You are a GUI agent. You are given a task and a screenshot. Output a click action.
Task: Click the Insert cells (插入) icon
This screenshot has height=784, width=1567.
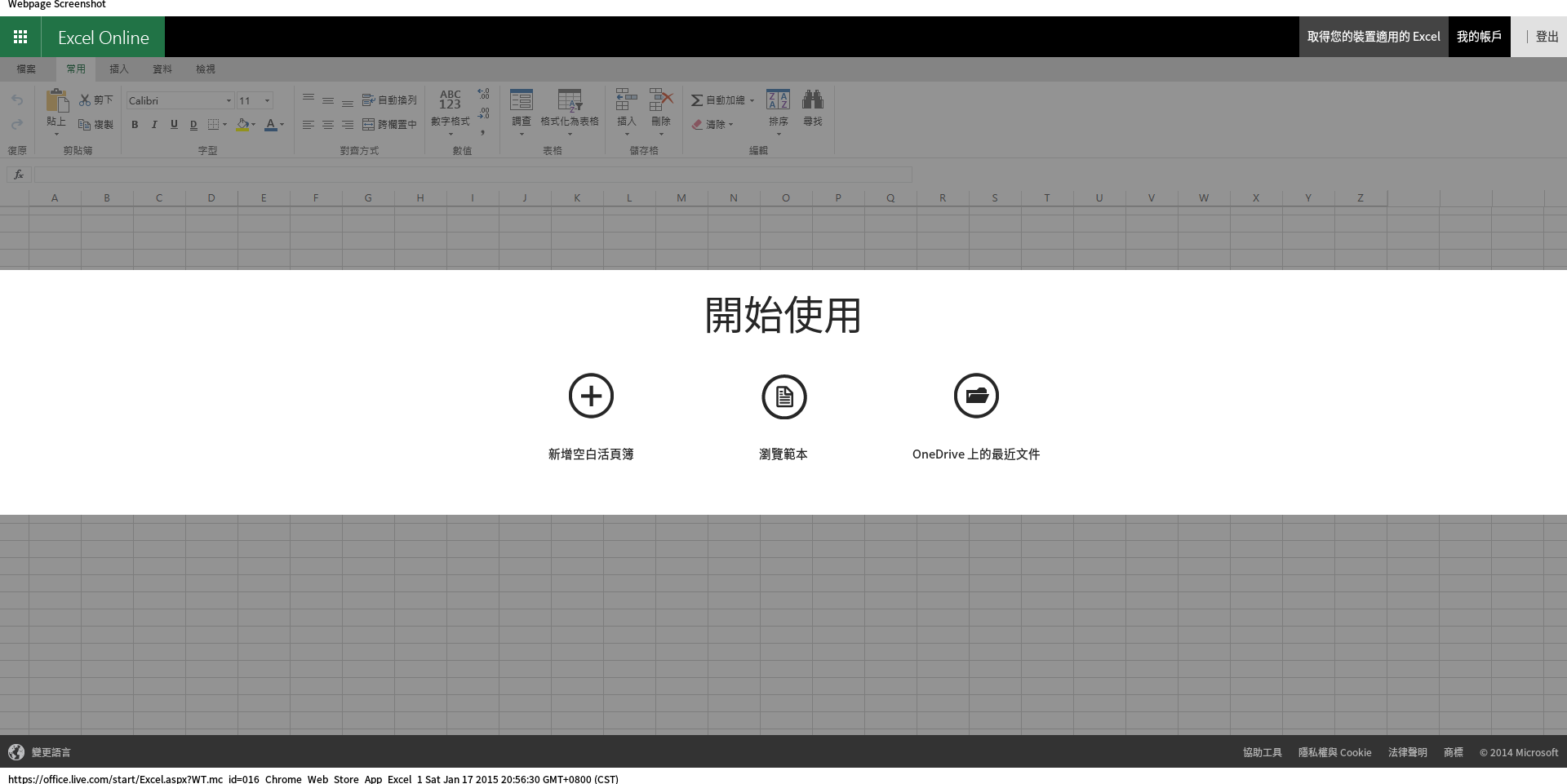626,100
